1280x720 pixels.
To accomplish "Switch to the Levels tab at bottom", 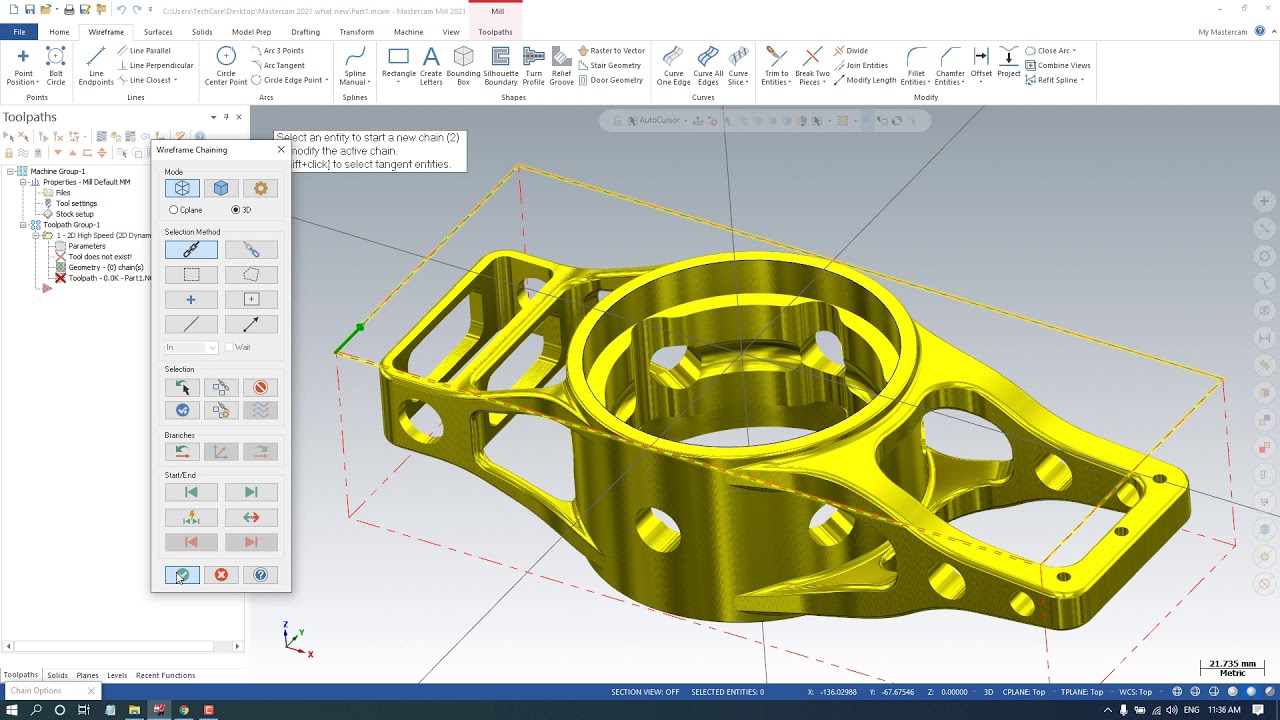I will pos(117,675).
